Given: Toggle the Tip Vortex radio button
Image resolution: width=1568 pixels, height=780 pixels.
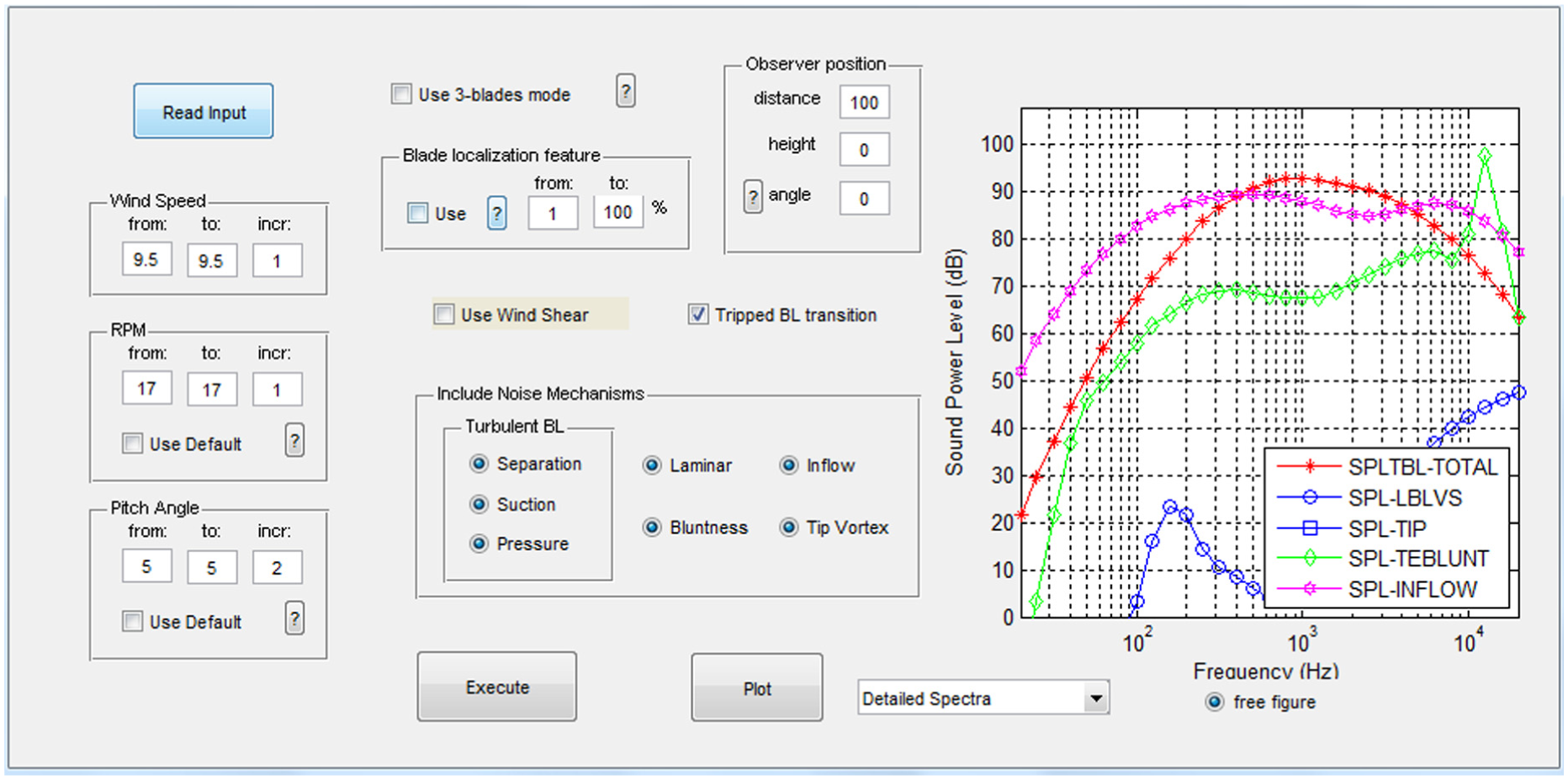Looking at the screenshot, I should pyautogui.click(x=788, y=528).
